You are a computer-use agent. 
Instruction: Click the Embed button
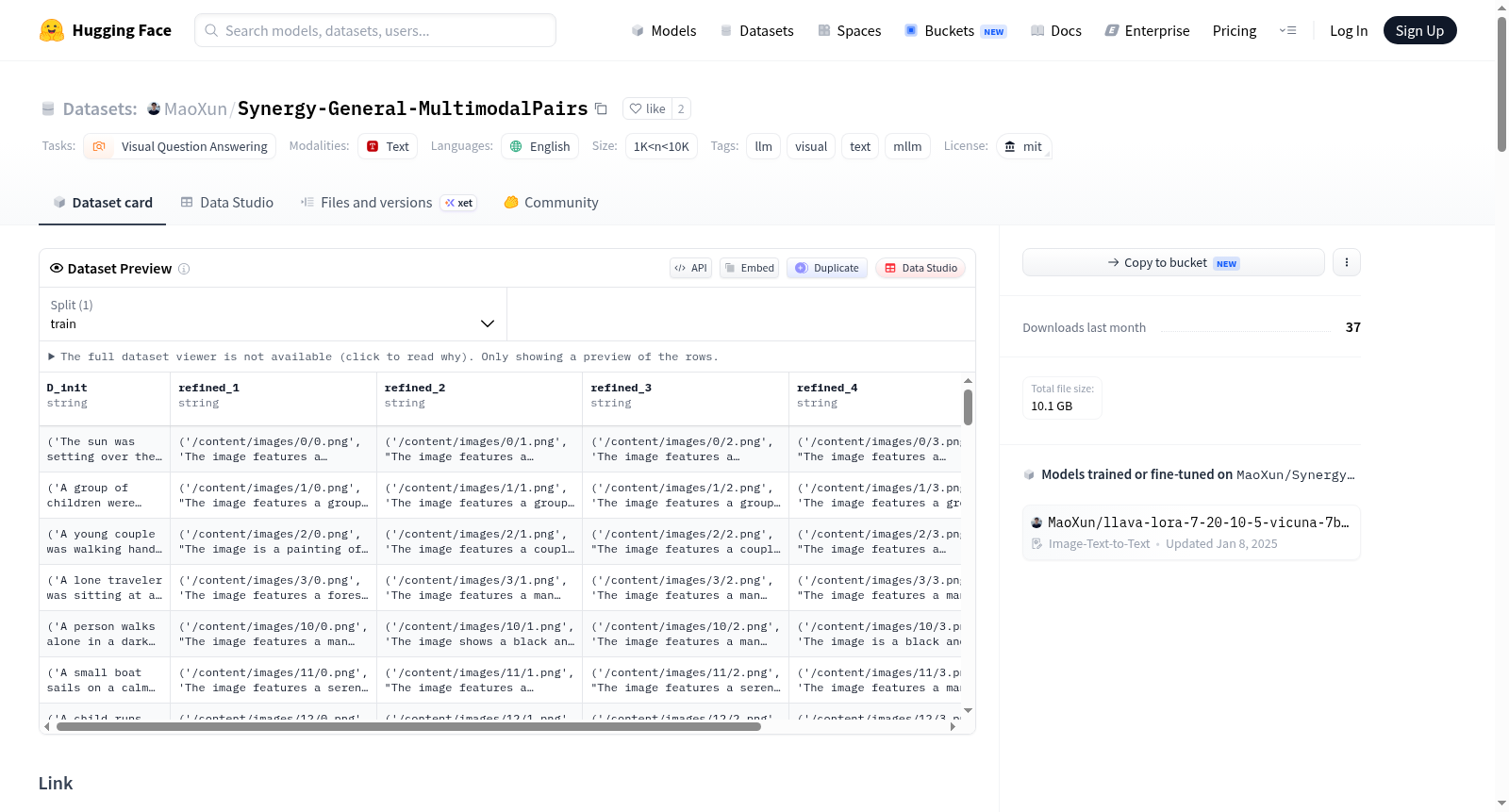pyautogui.click(x=751, y=268)
